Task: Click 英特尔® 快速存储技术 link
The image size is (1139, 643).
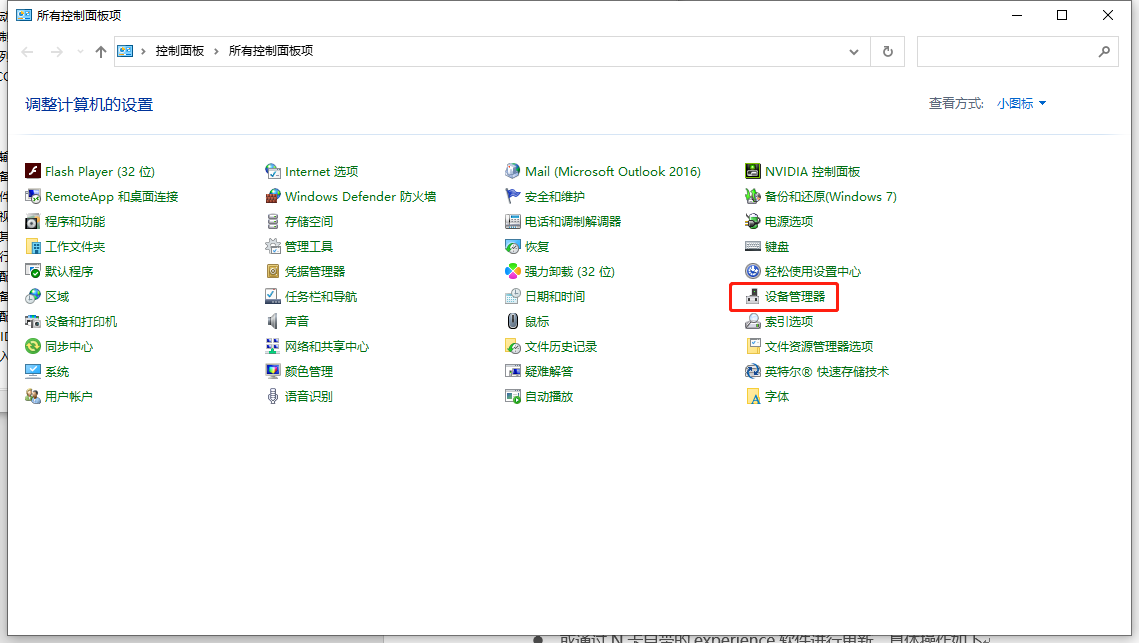Action: click(x=827, y=371)
